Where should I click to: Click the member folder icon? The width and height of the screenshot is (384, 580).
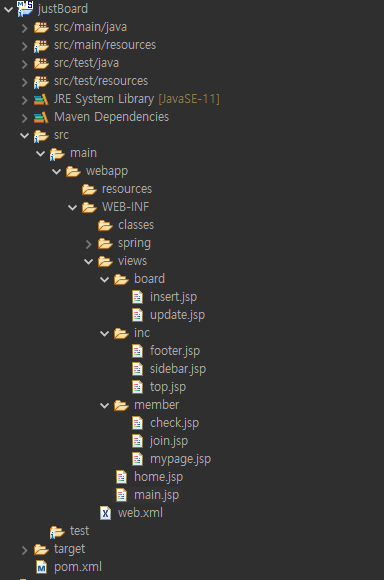pyautogui.click(x=121, y=406)
